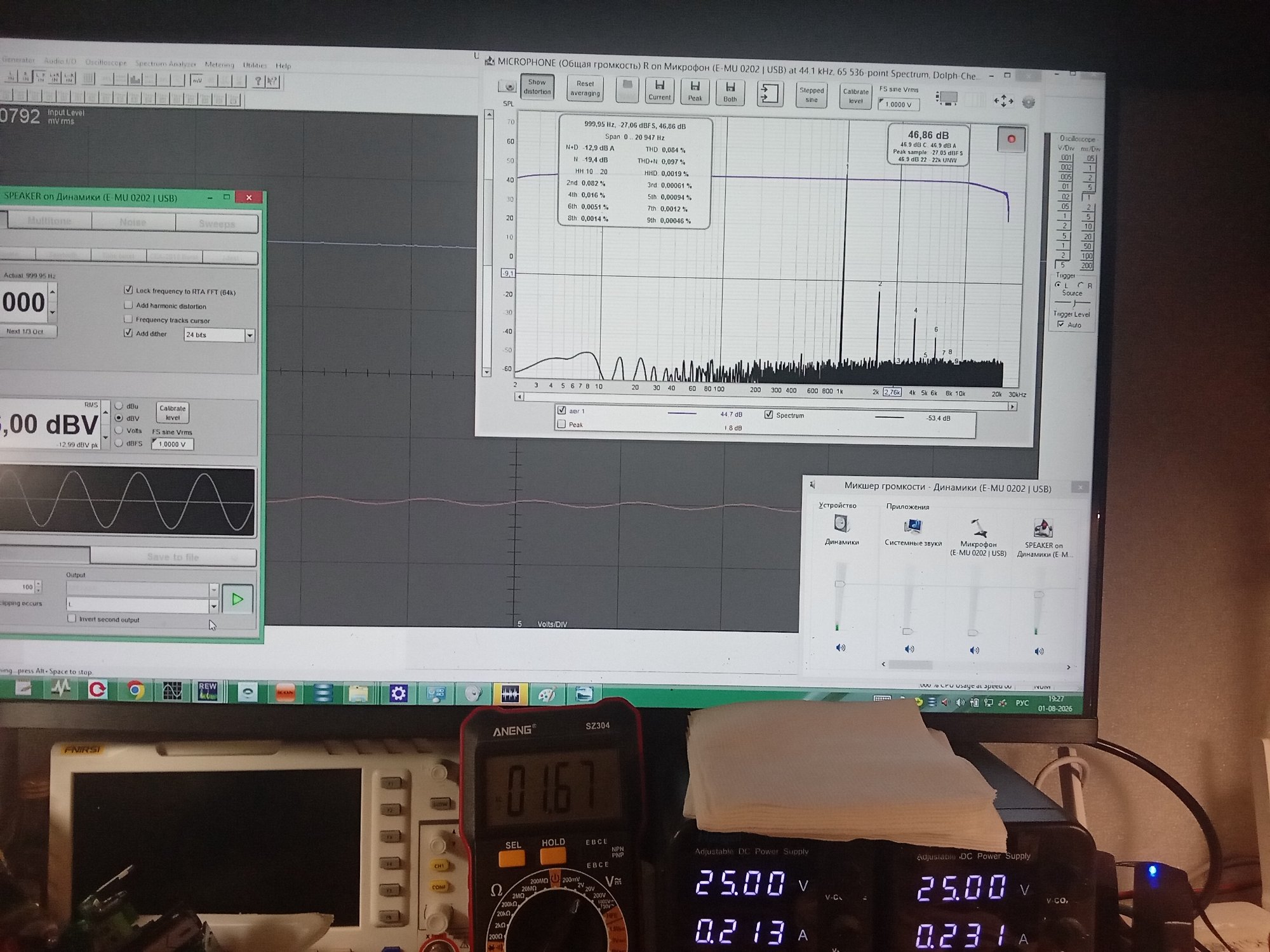Increase the dBV level with up arrow
The image size is (1270, 952).
tap(105, 413)
